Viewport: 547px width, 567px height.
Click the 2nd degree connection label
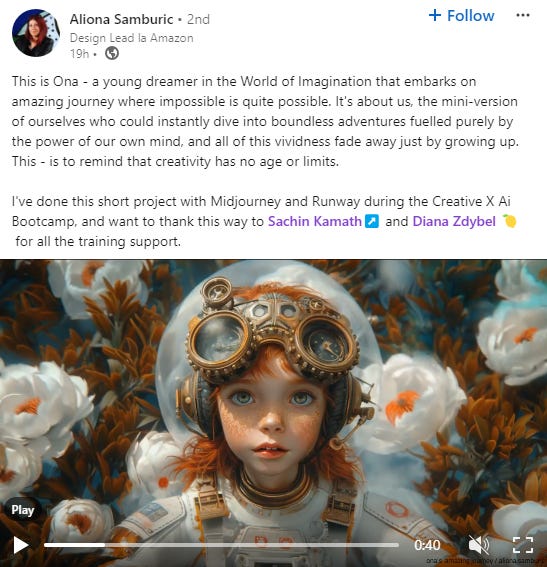click(198, 19)
